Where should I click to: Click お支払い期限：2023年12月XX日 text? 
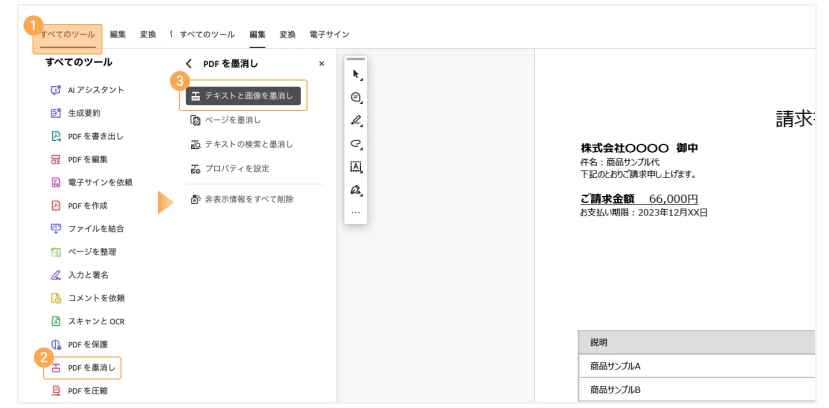[643, 213]
